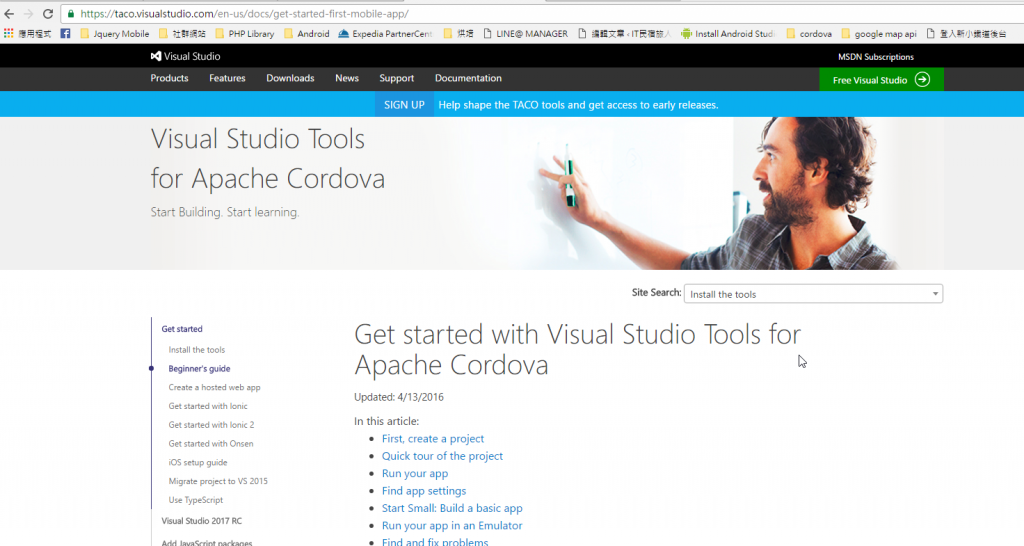The image size is (1024, 546).
Task: Click the SIGN UP button in the blue banner
Action: tap(404, 104)
